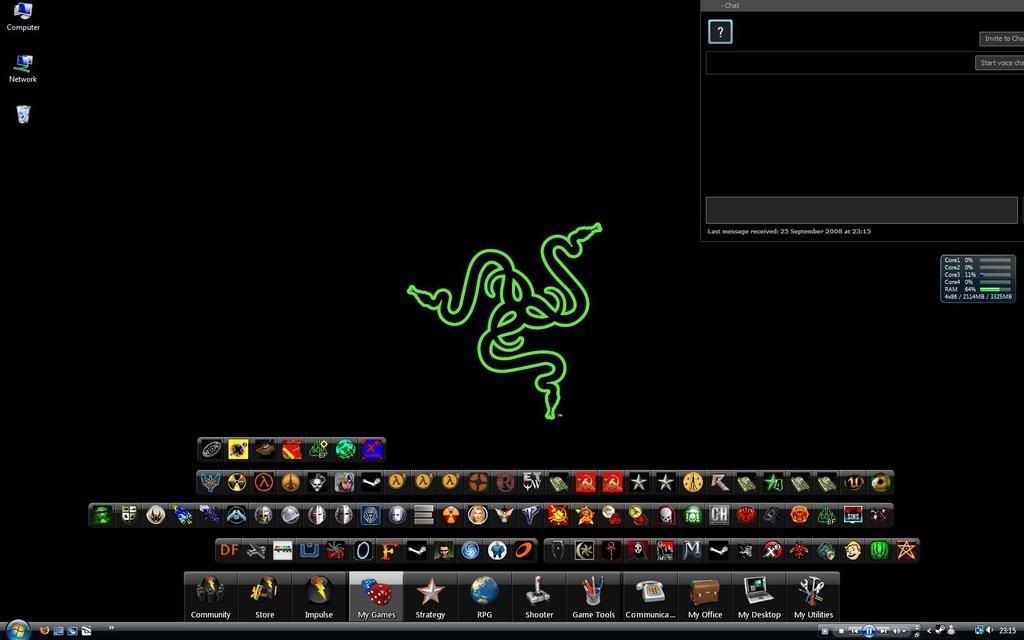
Task: Click the chat message input box
Action: [x=861, y=210]
